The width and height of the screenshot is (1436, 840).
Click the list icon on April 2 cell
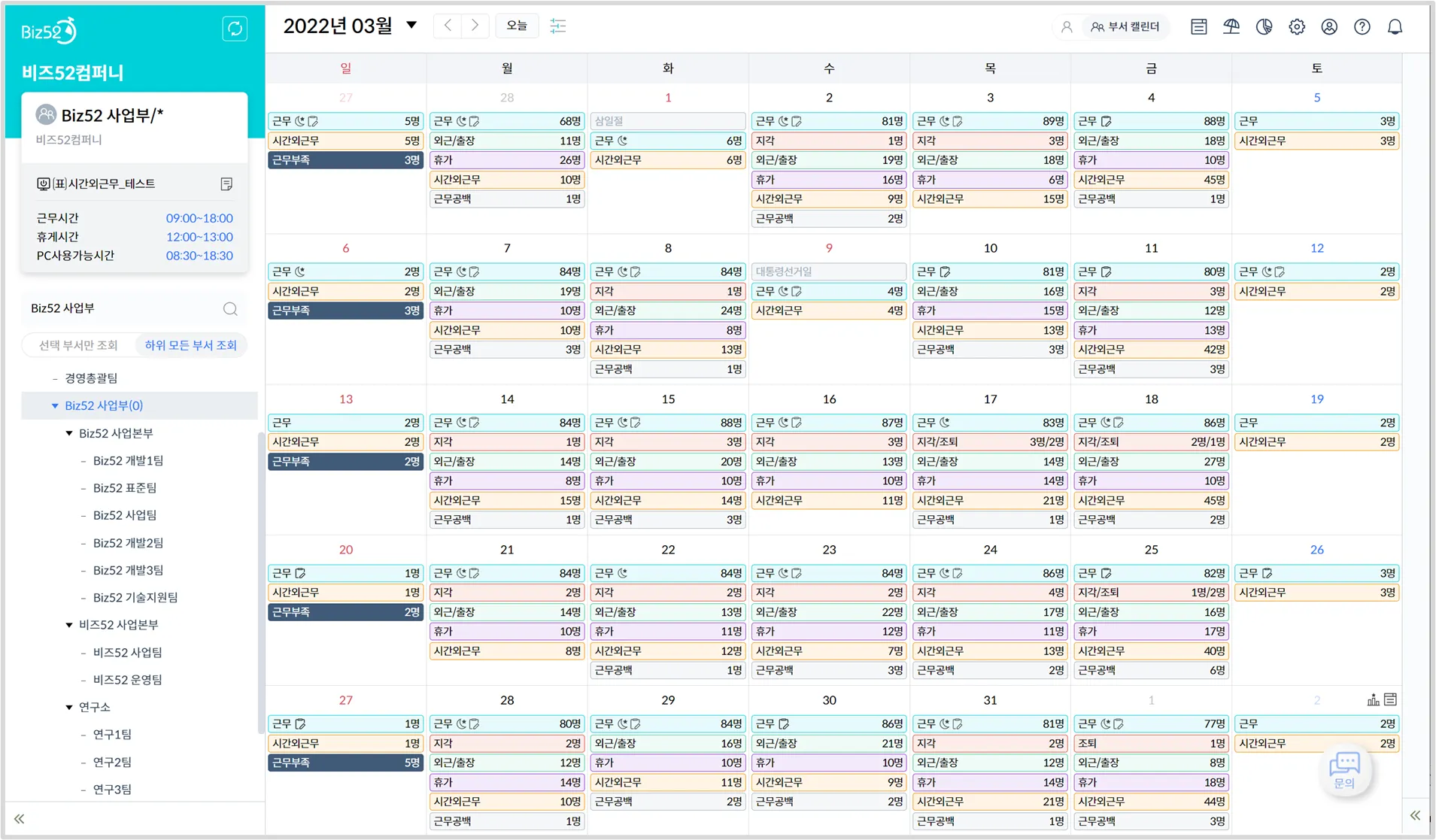(x=1391, y=699)
